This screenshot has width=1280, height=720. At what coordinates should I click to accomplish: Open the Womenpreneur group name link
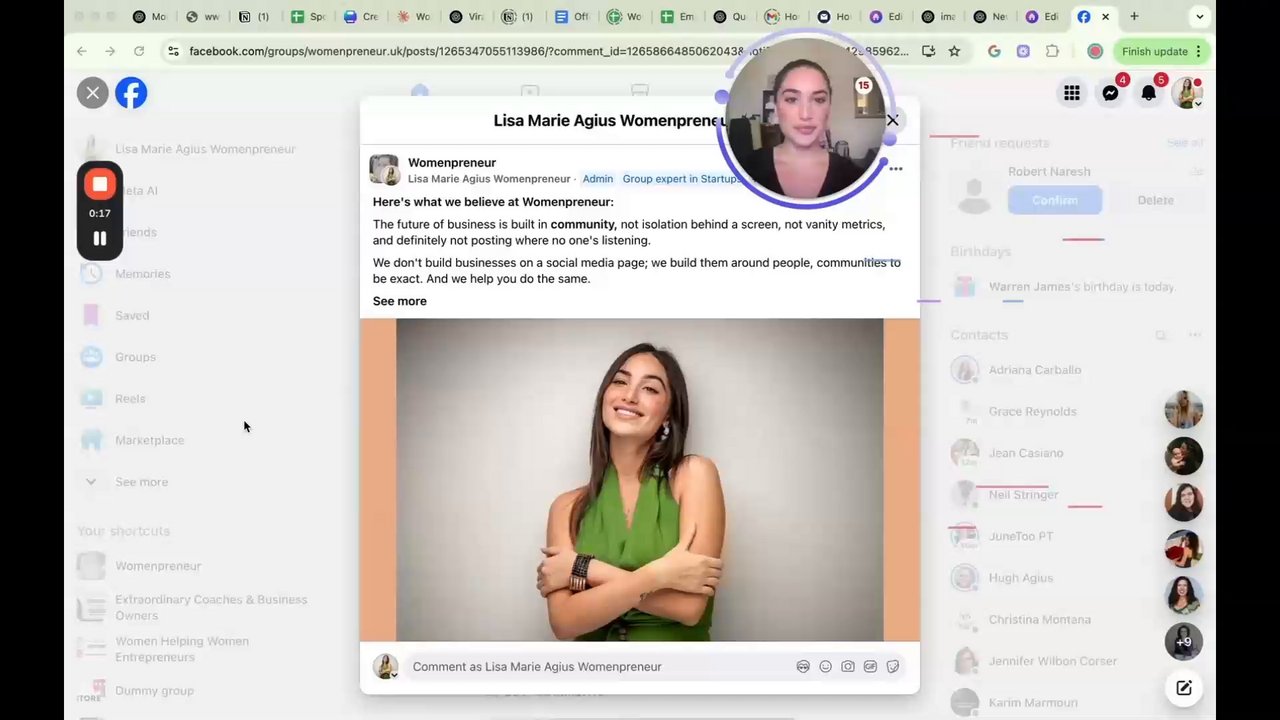(452, 163)
